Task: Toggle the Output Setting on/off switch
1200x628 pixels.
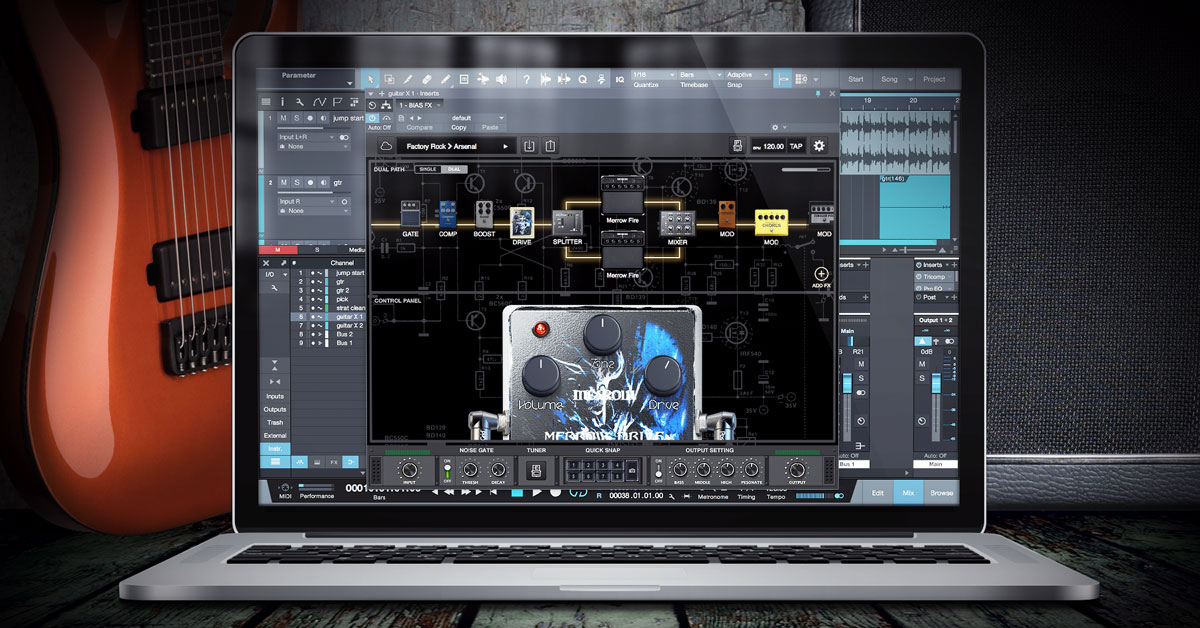Action: (x=659, y=470)
